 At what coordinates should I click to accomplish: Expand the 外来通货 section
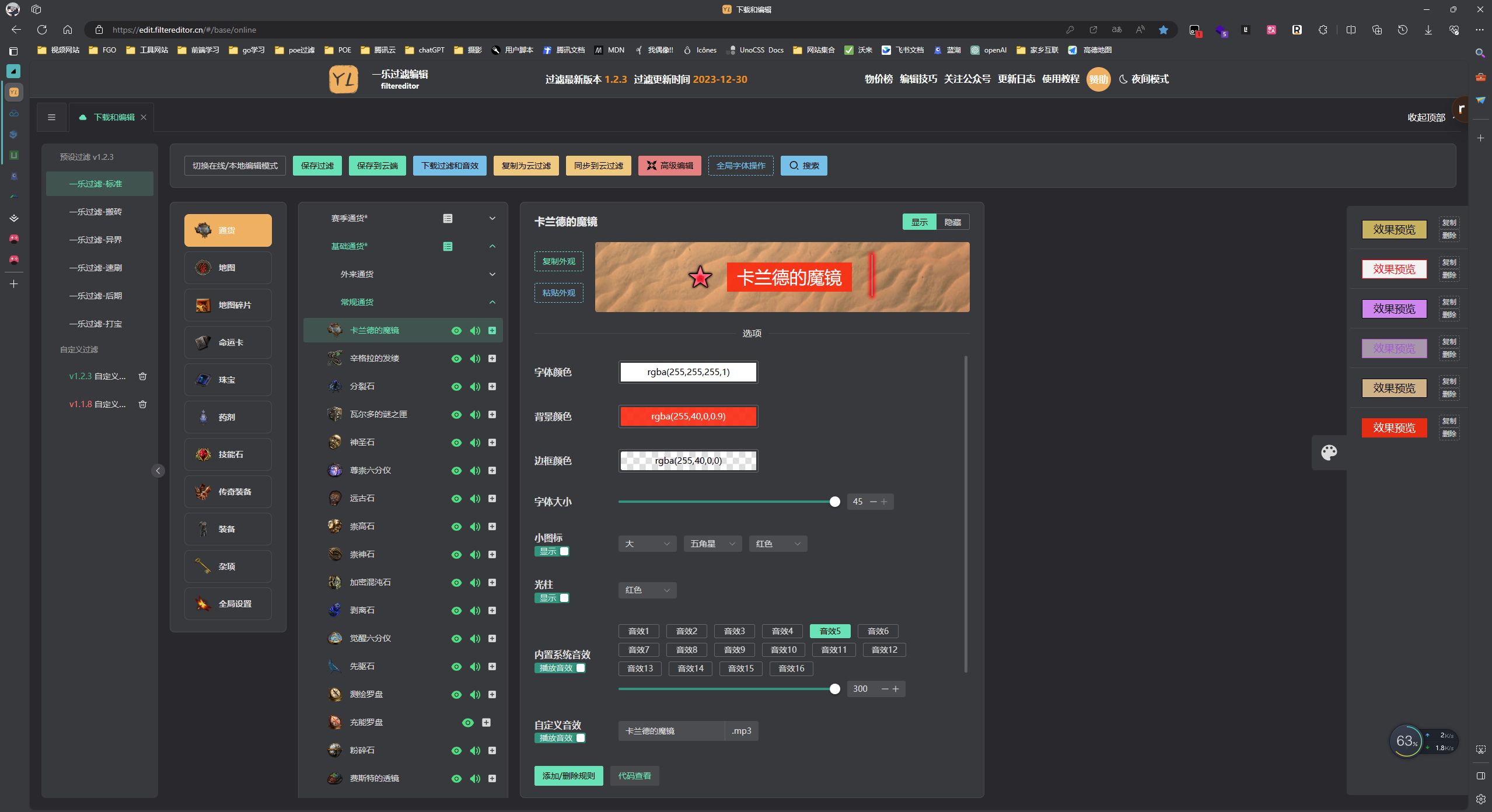click(x=492, y=274)
